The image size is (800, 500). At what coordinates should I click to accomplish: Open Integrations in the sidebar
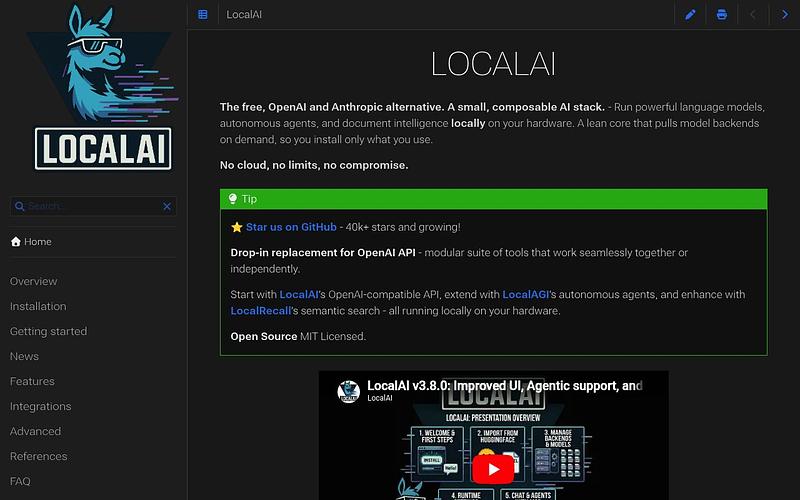click(x=40, y=407)
